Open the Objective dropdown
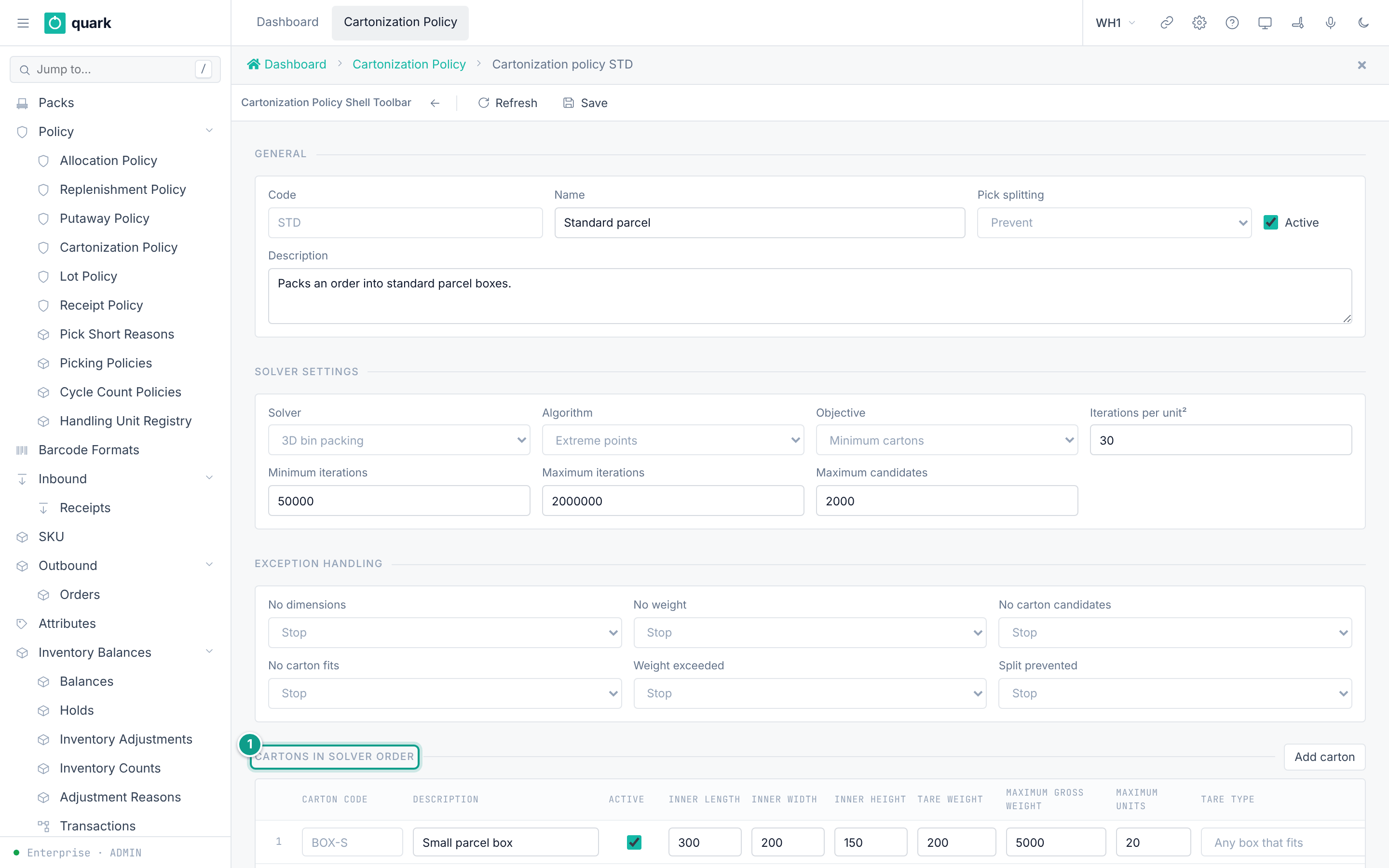The height and width of the screenshot is (868, 1389). 946,440
